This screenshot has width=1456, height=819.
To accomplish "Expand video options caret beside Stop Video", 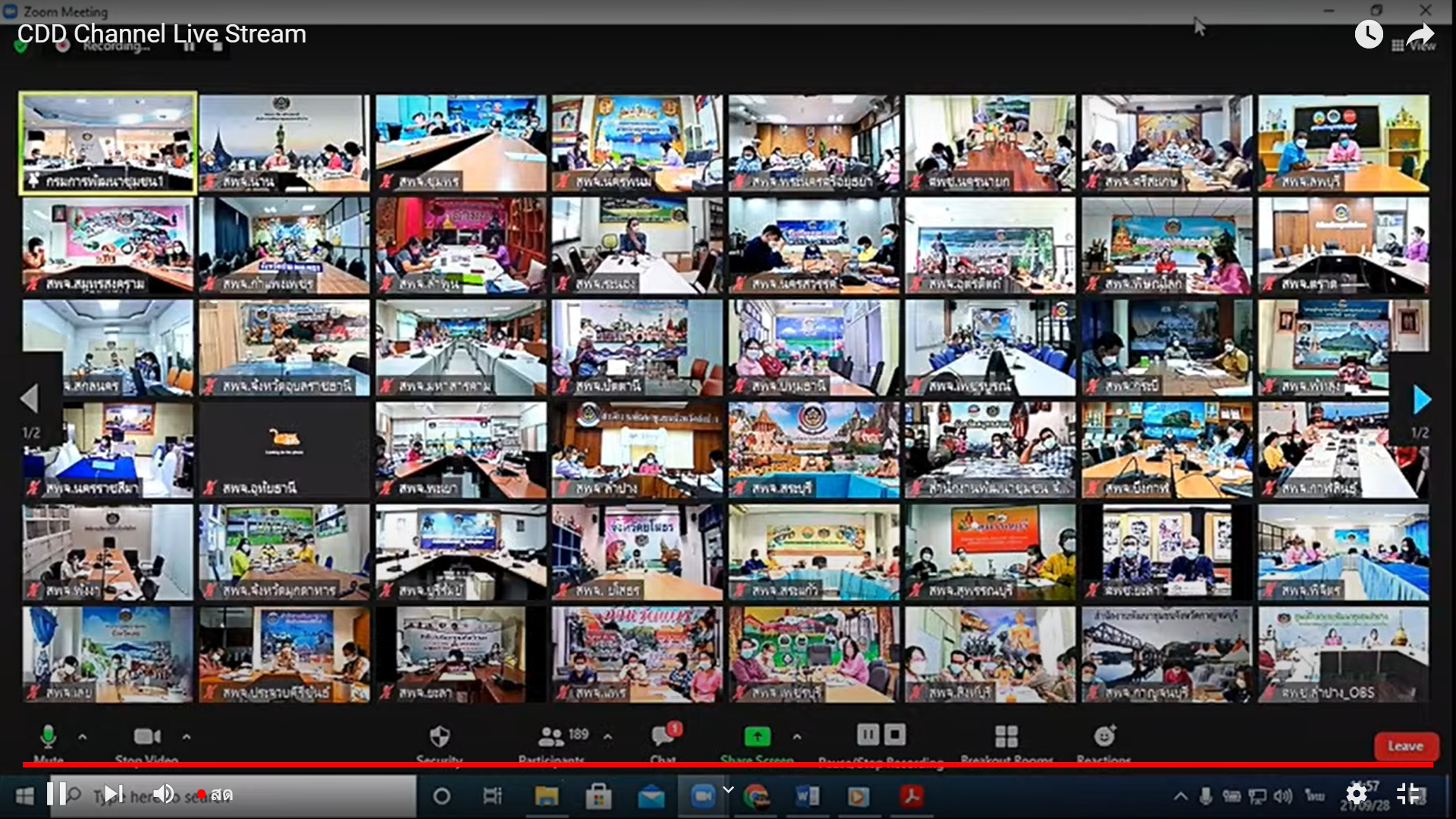I will pyautogui.click(x=187, y=736).
